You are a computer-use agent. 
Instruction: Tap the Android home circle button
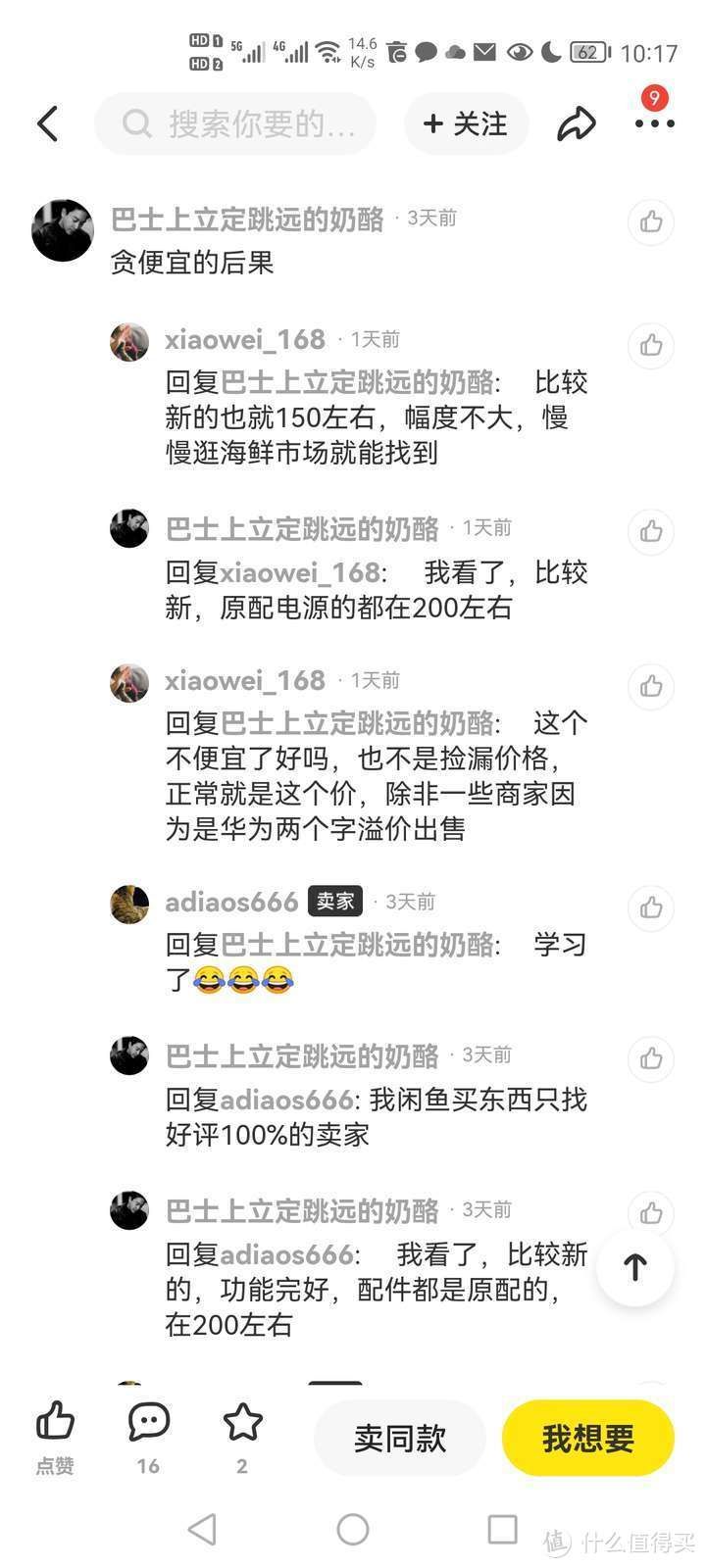pyautogui.click(x=353, y=1529)
